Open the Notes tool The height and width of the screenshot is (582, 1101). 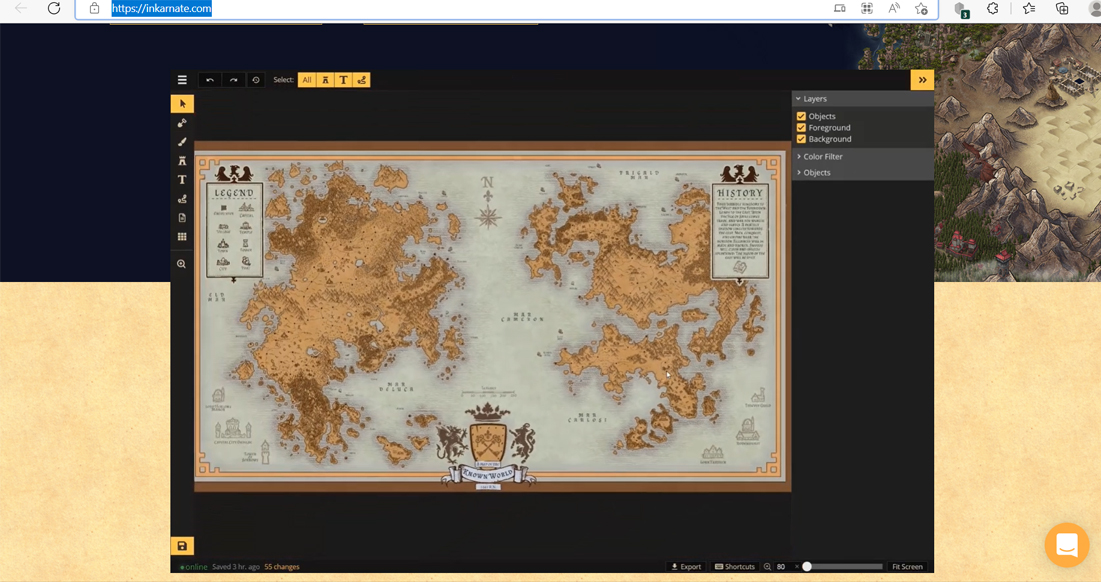(182, 217)
